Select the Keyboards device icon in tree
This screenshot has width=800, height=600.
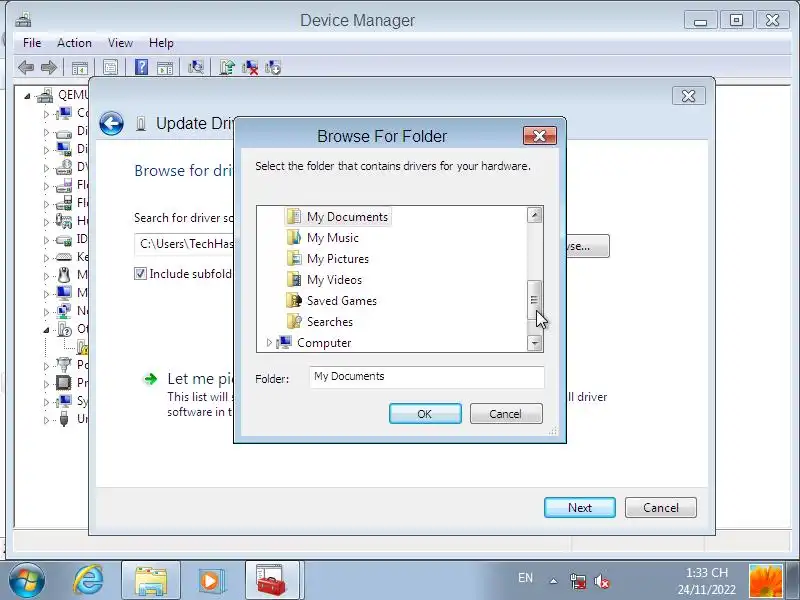click(64, 257)
